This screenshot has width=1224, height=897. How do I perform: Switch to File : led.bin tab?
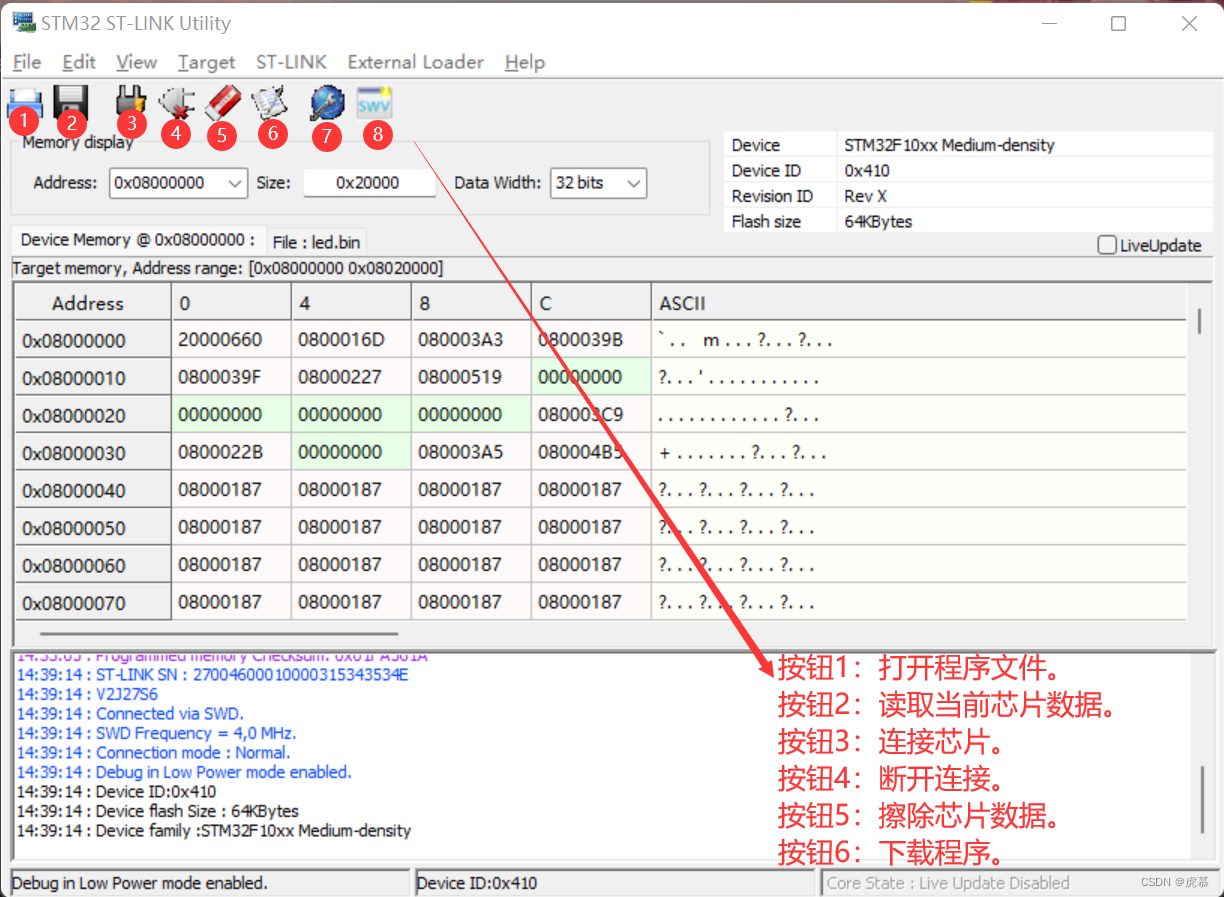tap(317, 241)
